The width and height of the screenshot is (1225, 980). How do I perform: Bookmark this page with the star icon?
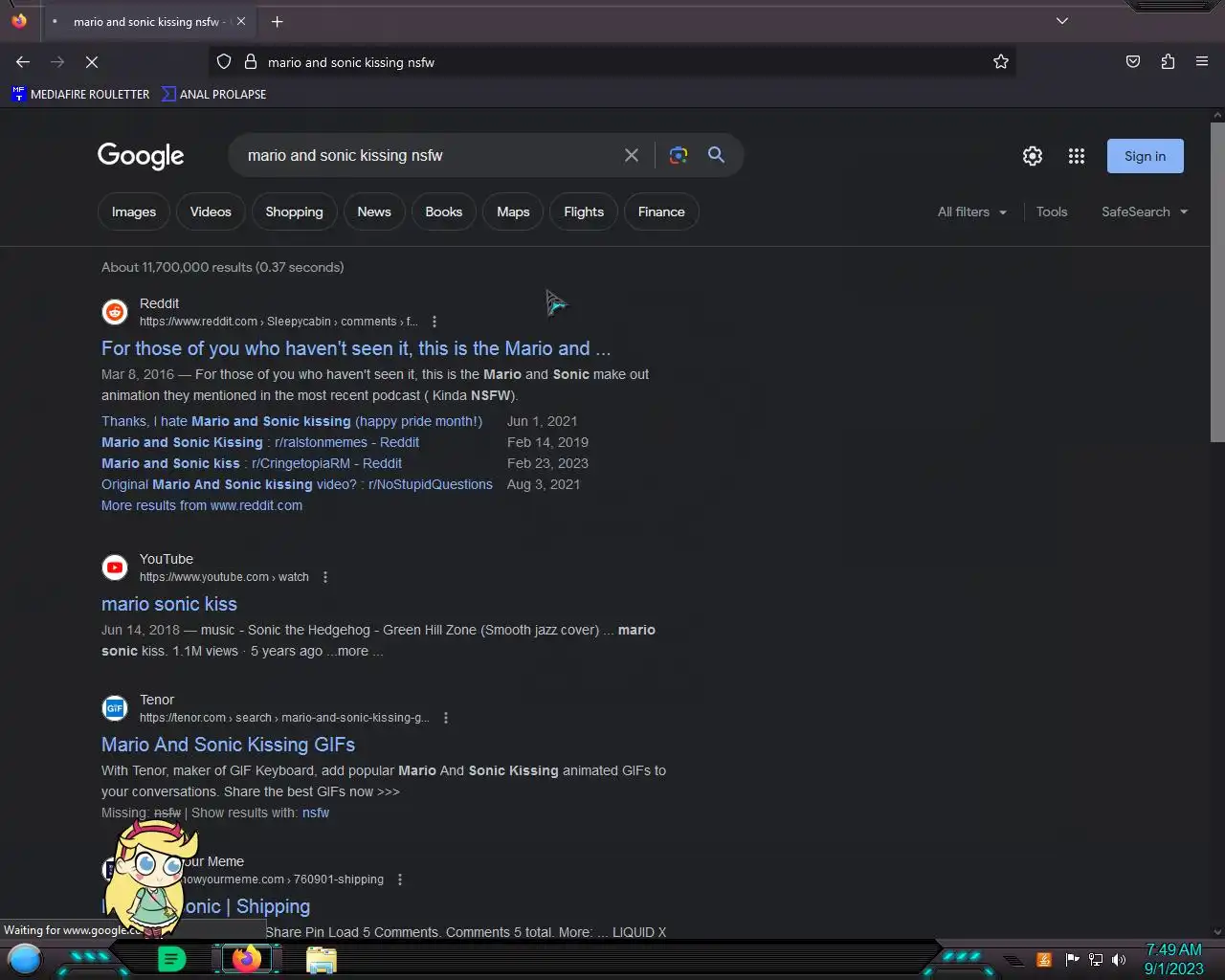[x=1001, y=61]
